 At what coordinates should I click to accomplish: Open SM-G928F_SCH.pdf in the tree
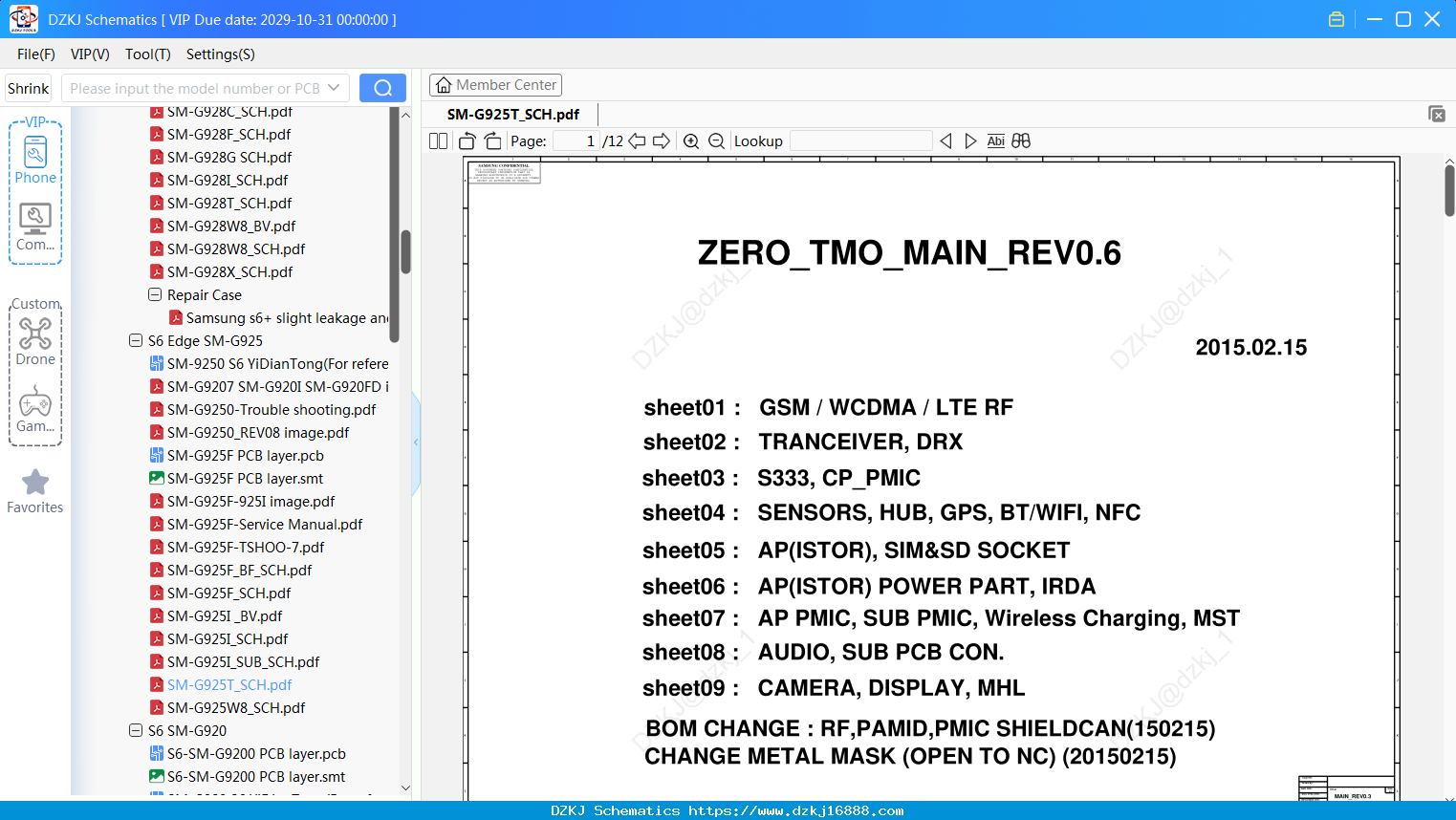228,135
